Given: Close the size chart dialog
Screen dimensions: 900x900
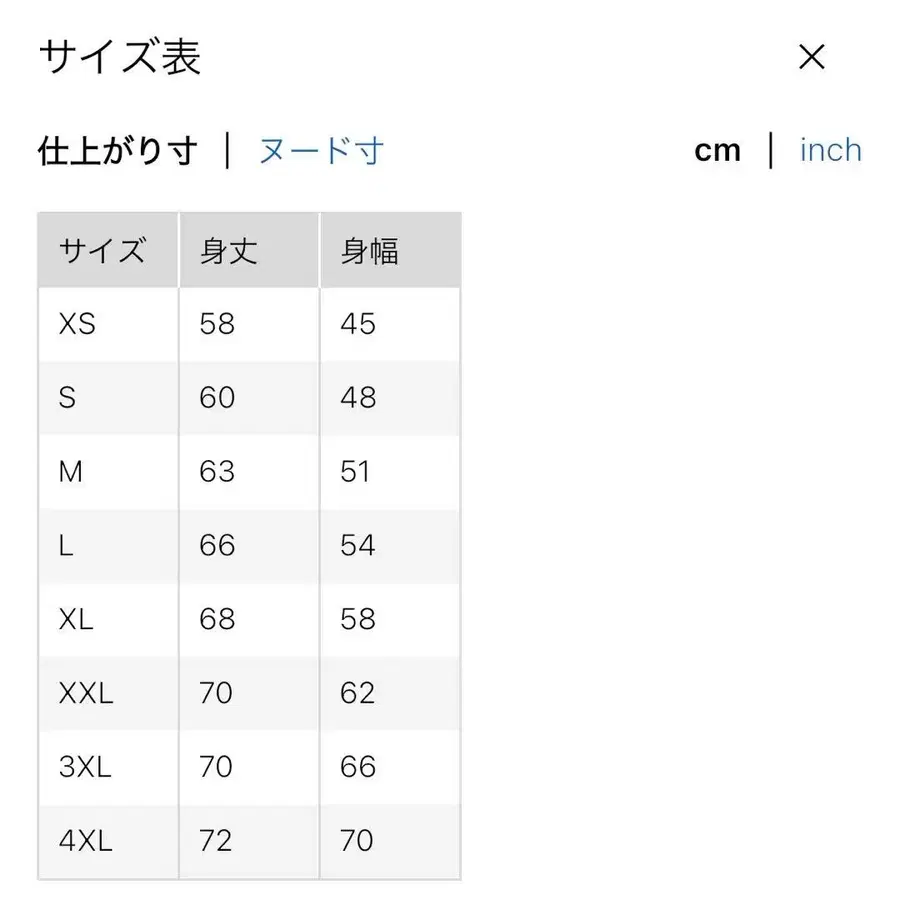Looking at the screenshot, I should coord(812,57).
